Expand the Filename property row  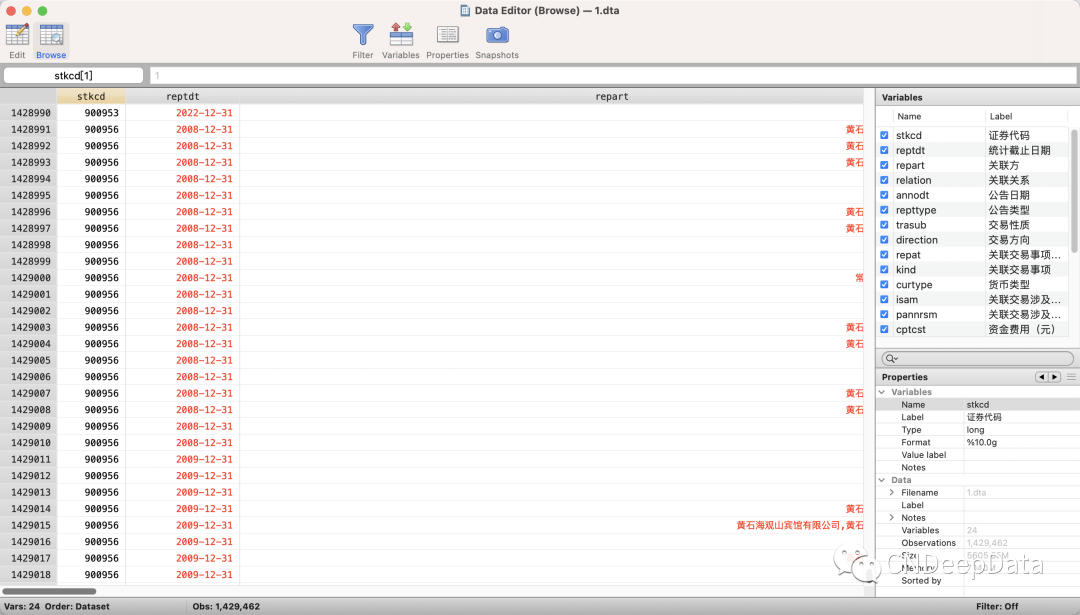[x=892, y=492]
